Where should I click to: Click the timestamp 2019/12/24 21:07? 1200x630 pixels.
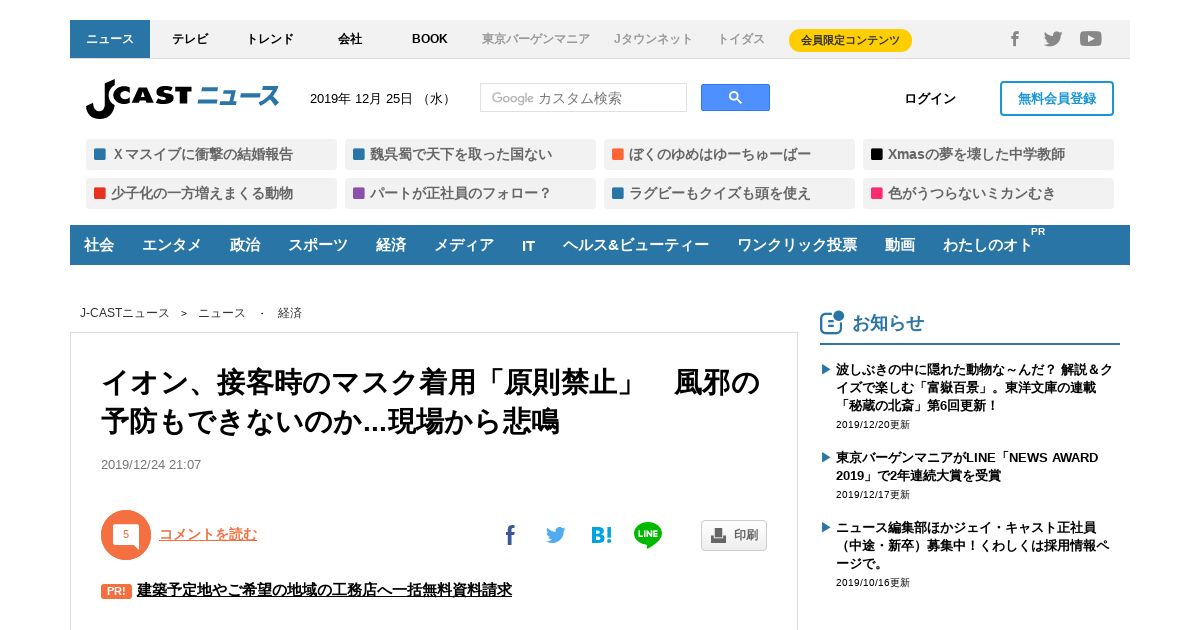click(151, 465)
